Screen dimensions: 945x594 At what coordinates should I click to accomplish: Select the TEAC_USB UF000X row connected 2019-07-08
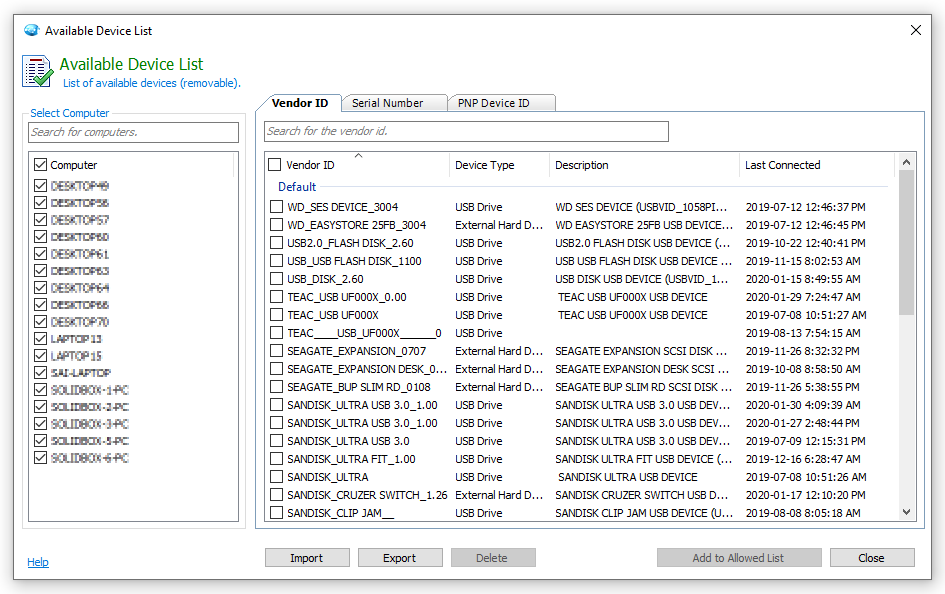point(579,315)
